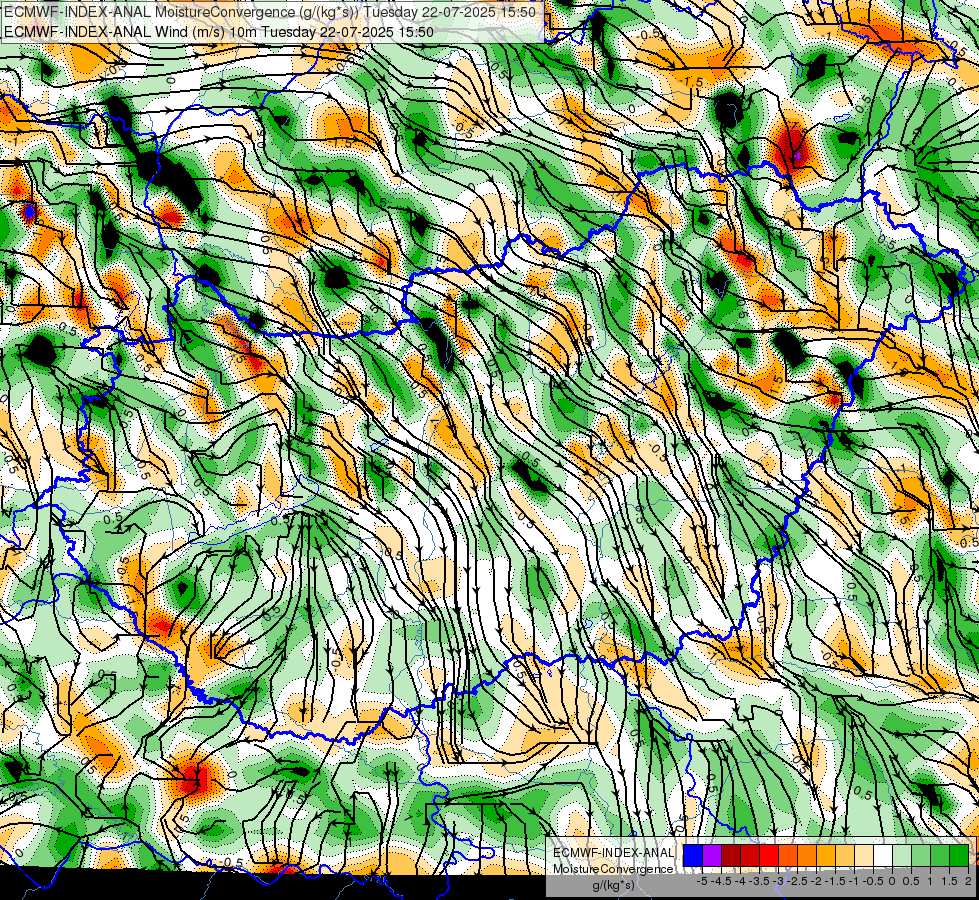Select the bright red swatch between -3.5 and -3
The image size is (979, 900).
click(769, 856)
